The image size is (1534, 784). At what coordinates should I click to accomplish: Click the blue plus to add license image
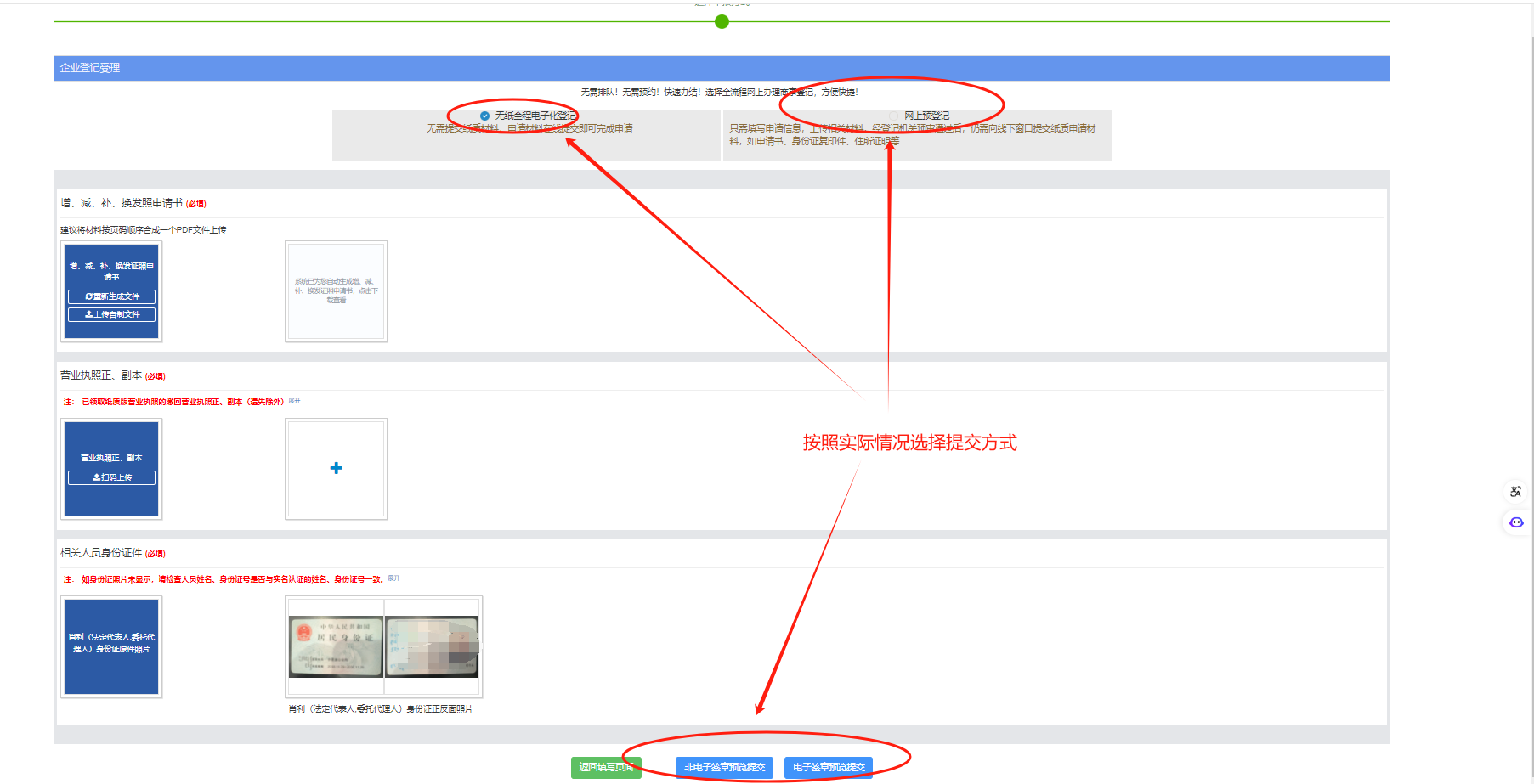pos(336,468)
